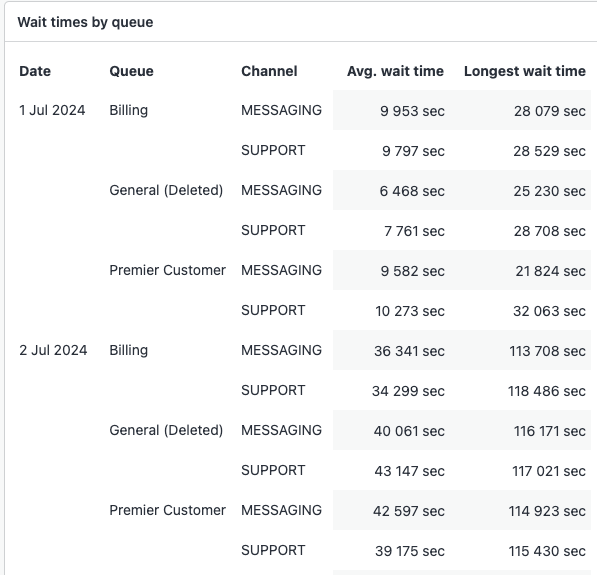
Task: Click the 6 468 sec average value
Action: 412,191
